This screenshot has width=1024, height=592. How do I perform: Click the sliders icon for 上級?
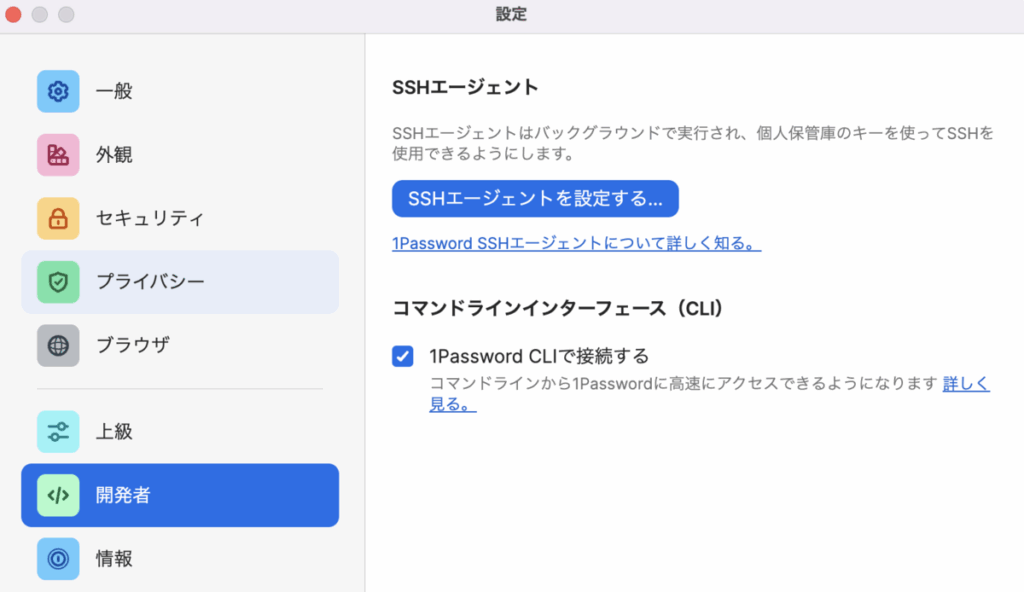[x=58, y=432]
